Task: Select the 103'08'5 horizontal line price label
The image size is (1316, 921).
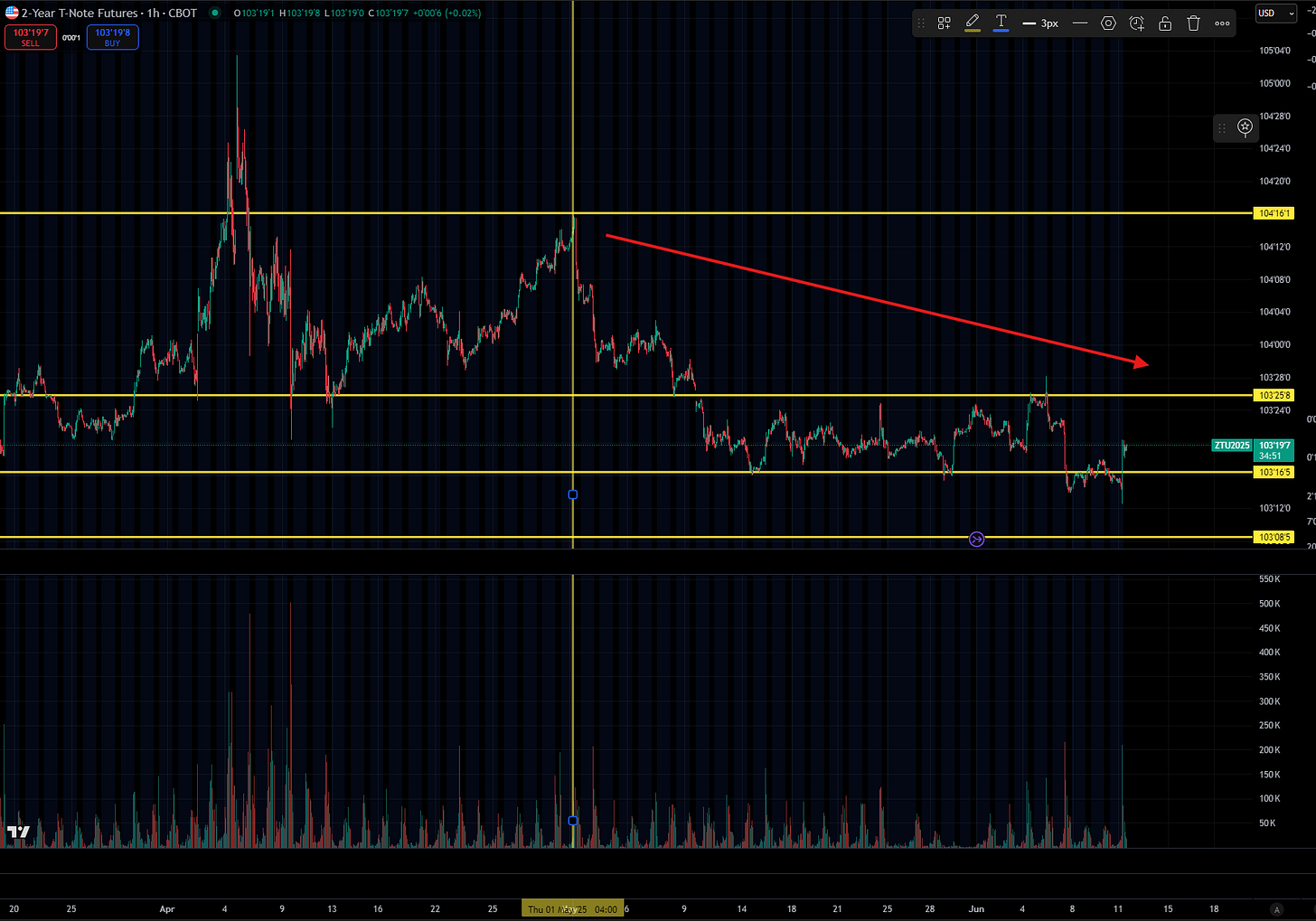Action: tap(1274, 537)
